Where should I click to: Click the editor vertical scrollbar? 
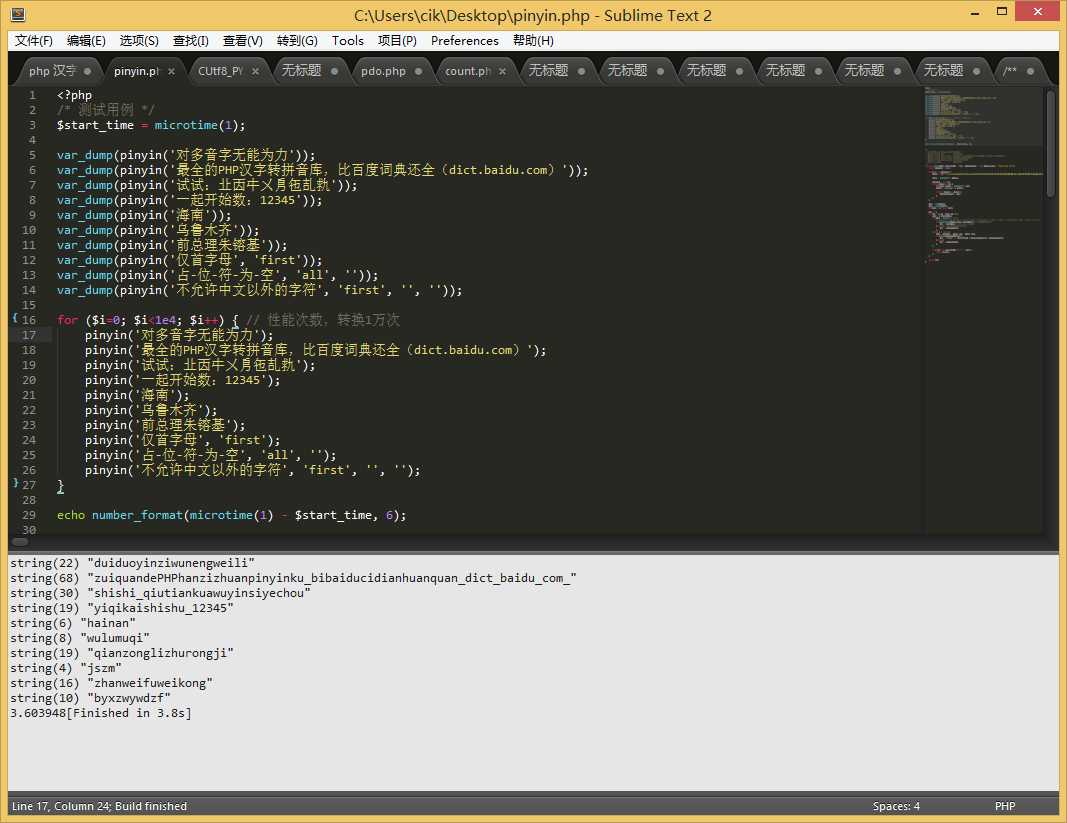coord(1051,144)
